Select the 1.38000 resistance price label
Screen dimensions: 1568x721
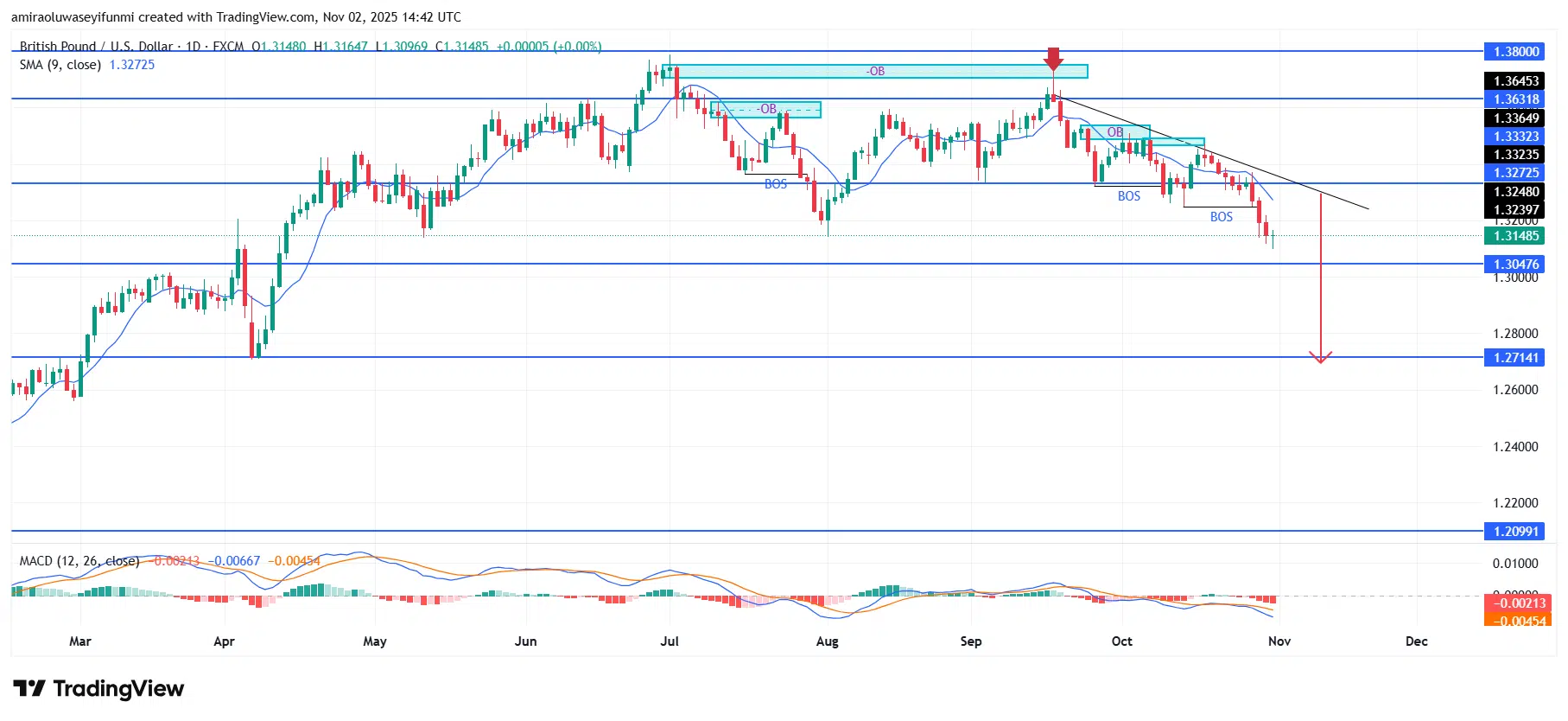[x=1516, y=52]
